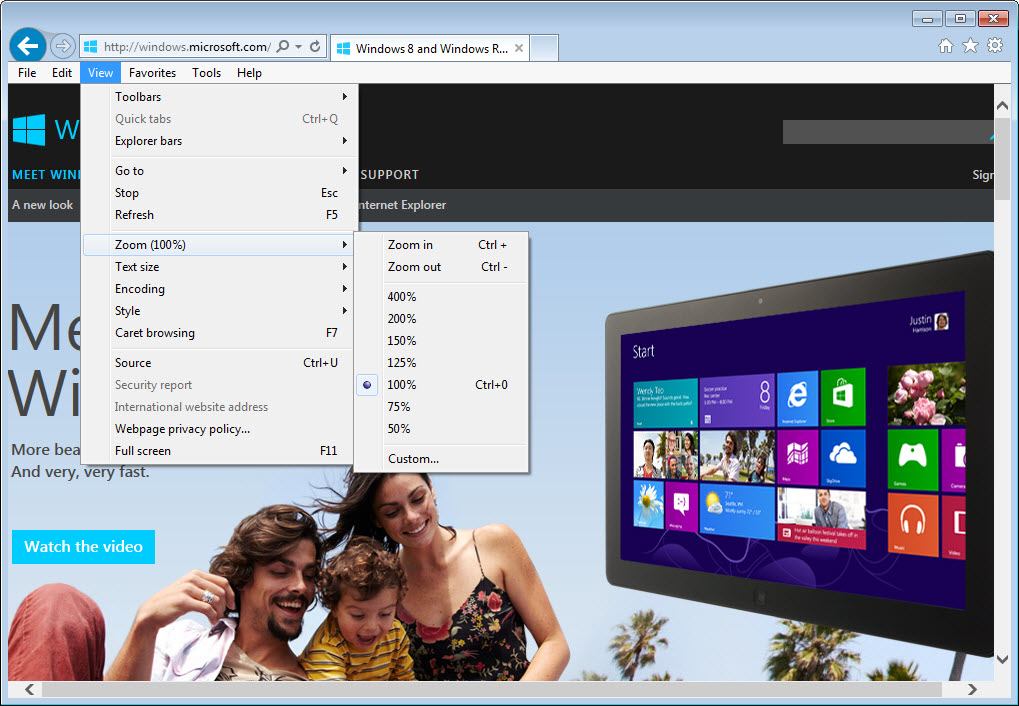Image resolution: width=1019 pixels, height=706 pixels.
Task: Choose Zoom out from the submenu
Action: tap(441, 267)
